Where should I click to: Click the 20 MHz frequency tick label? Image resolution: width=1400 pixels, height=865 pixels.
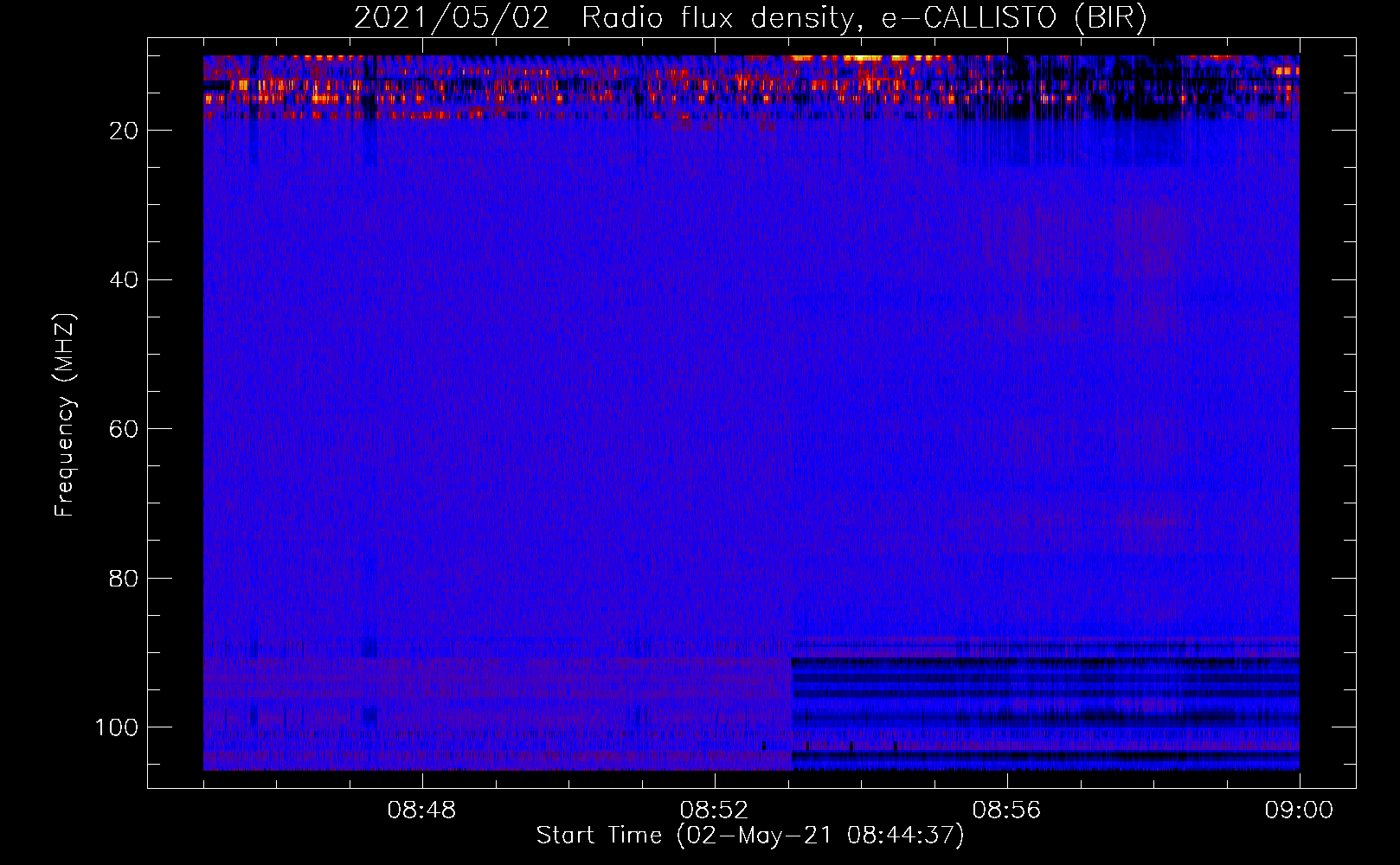click(x=124, y=131)
